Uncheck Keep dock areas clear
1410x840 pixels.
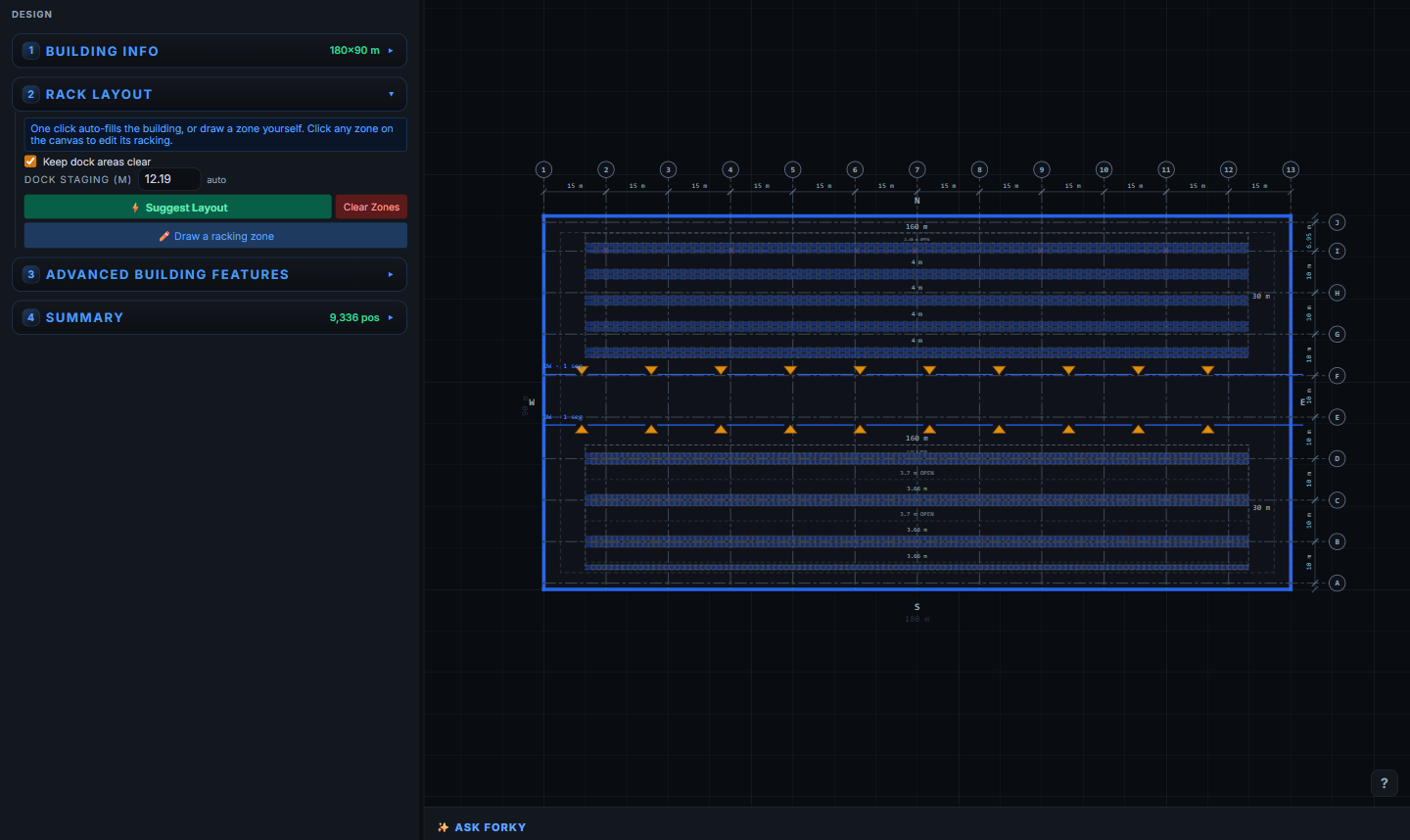(30, 162)
